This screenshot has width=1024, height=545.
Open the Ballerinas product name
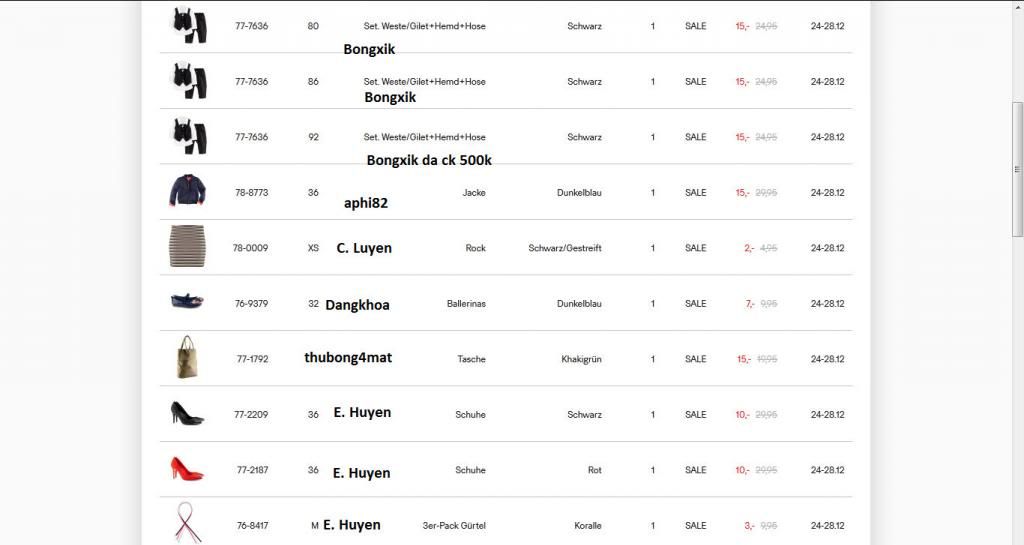(x=466, y=304)
